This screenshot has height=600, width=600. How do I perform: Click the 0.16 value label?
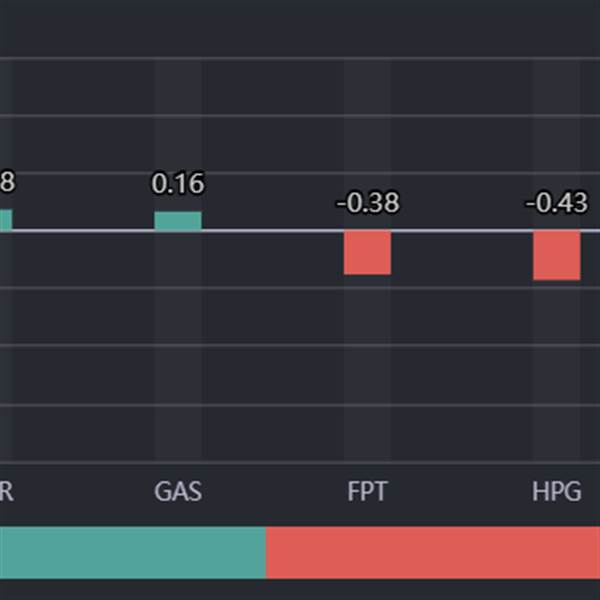(x=177, y=184)
